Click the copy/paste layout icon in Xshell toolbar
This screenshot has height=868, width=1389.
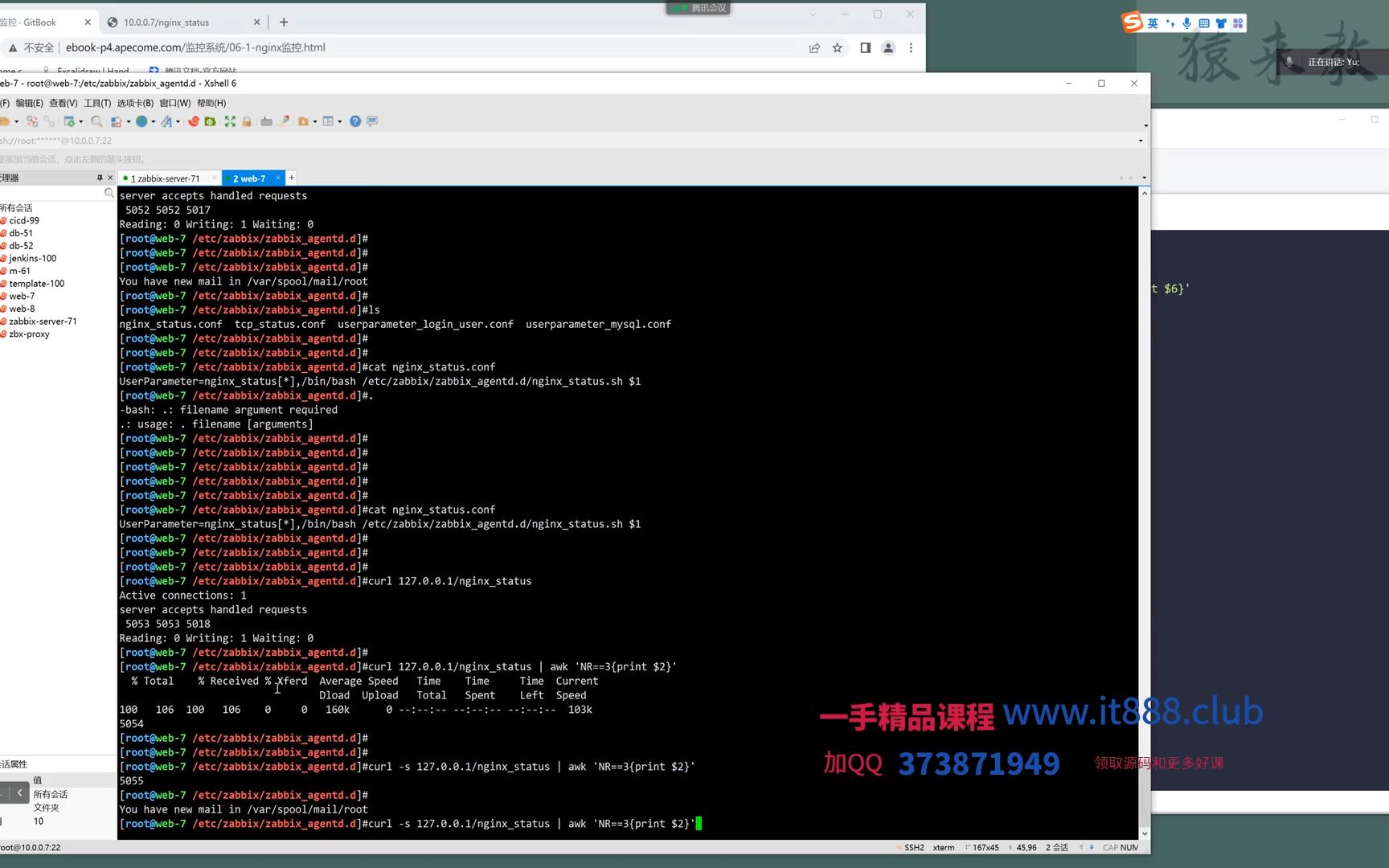tap(117, 121)
